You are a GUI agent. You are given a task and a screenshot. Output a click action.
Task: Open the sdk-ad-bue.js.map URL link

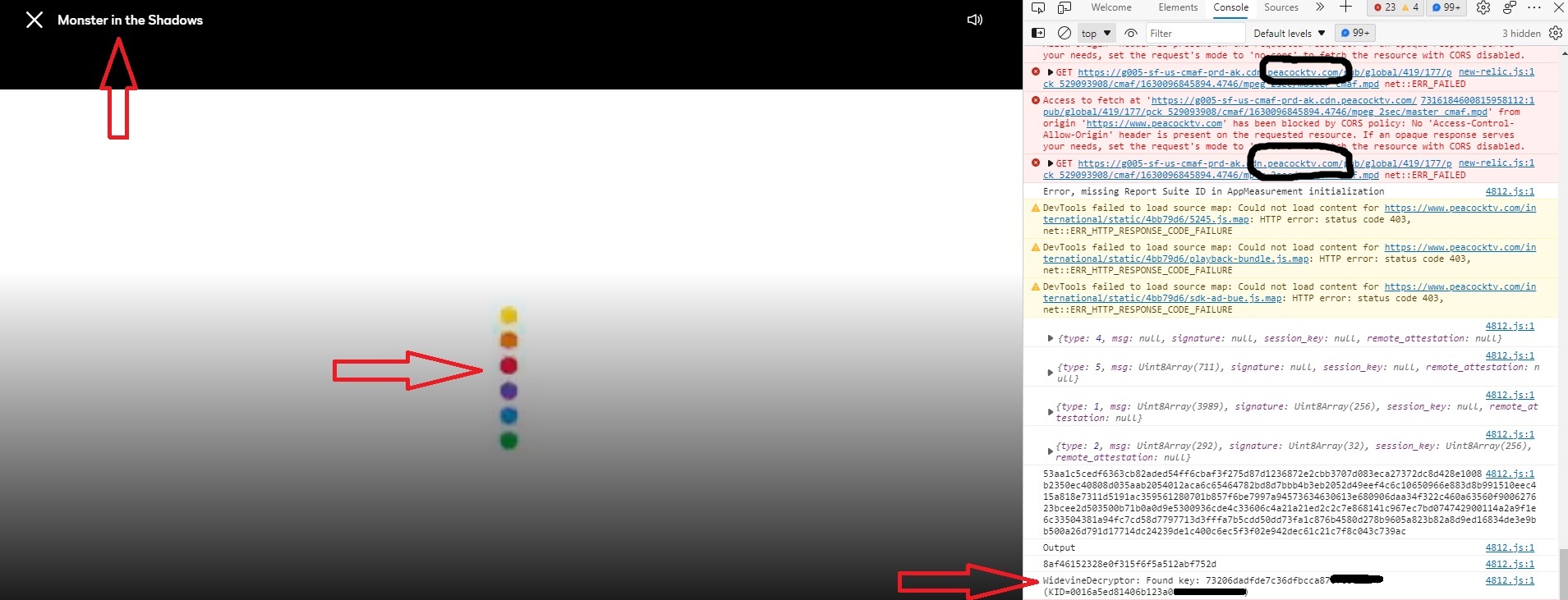1290,292
